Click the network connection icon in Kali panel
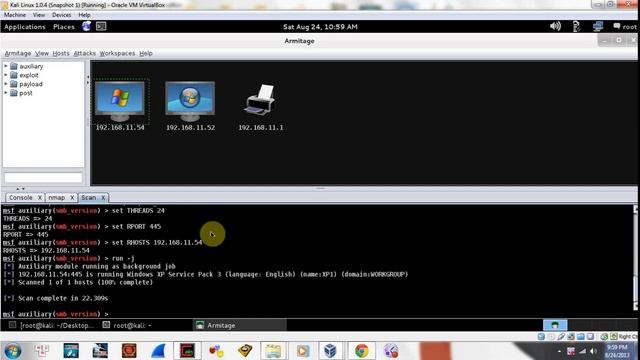The image size is (640, 360). click(x=598, y=27)
